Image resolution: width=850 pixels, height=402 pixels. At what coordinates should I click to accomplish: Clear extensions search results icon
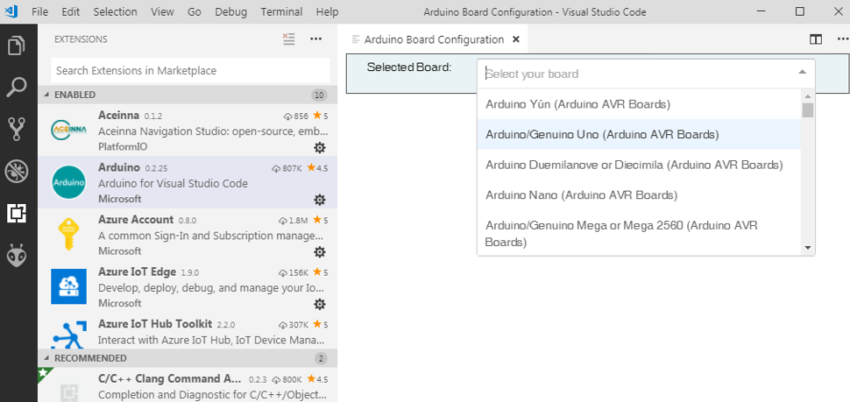[289, 39]
